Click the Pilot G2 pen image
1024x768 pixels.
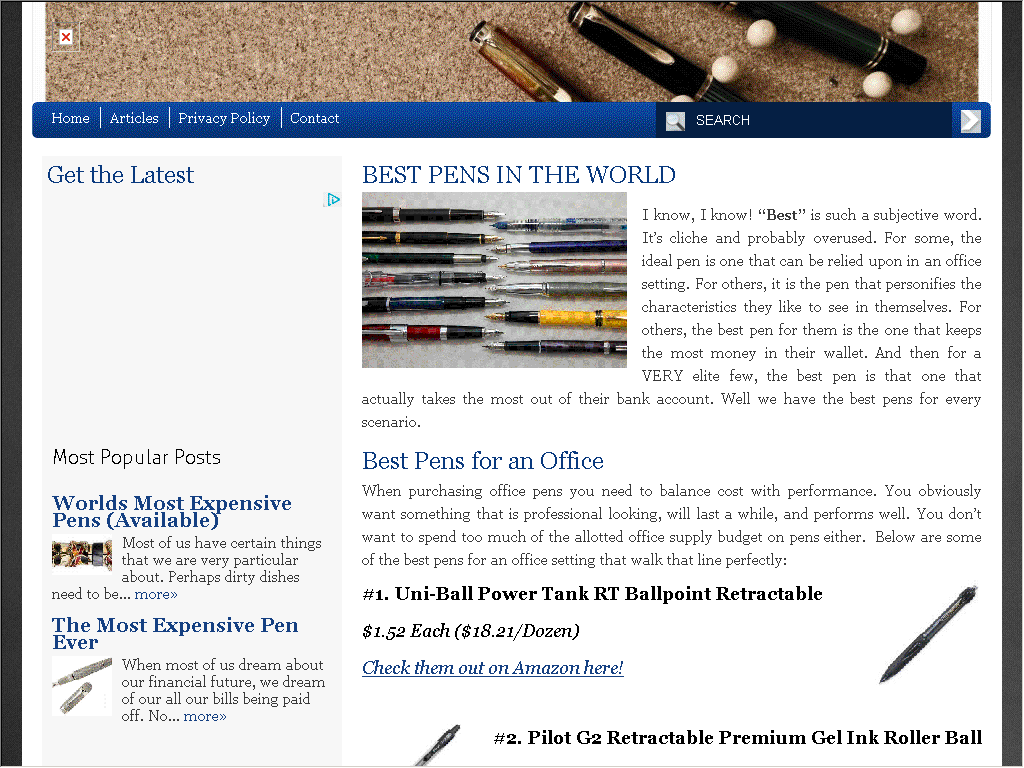click(x=436, y=745)
